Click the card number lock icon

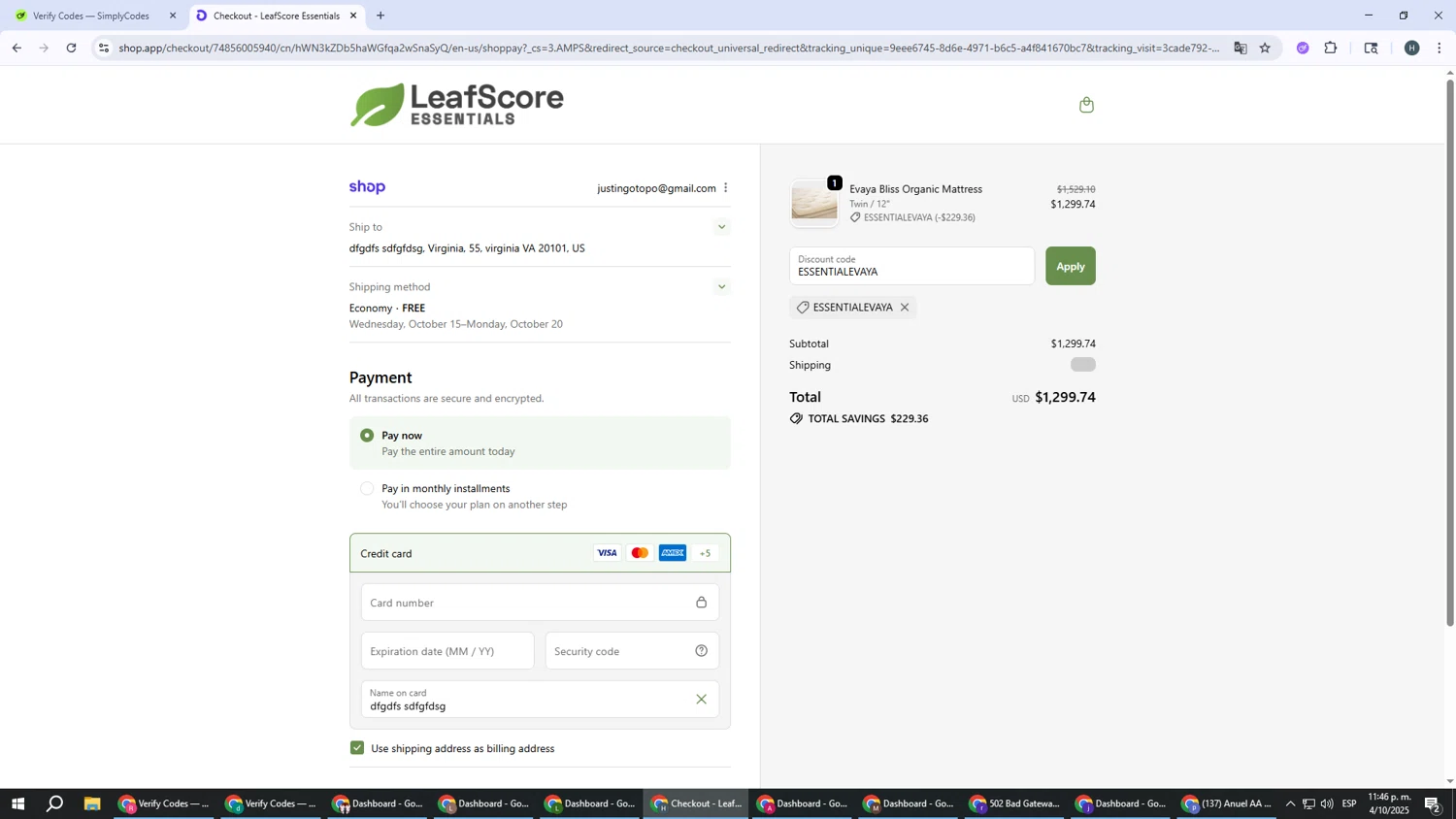[x=701, y=603]
